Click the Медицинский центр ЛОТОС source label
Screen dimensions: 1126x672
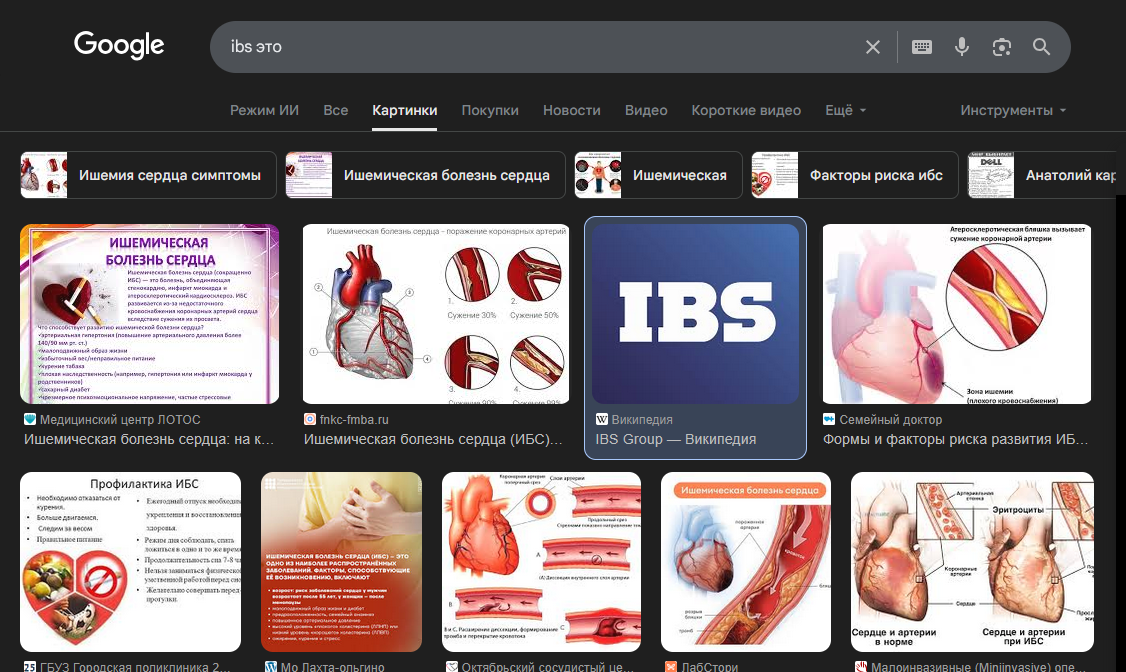120,419
